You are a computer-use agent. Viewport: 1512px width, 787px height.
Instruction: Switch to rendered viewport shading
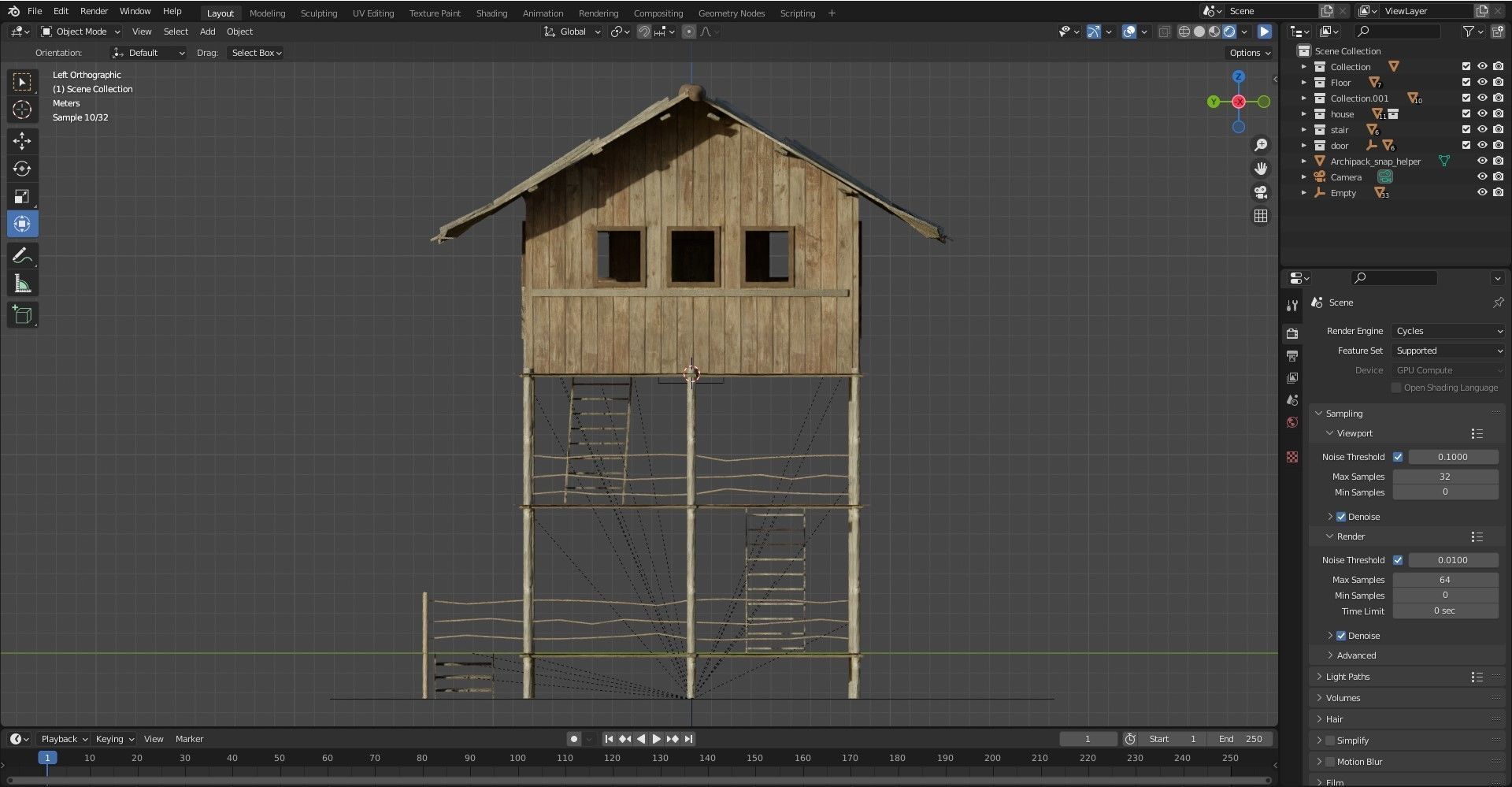pyautogui.click(x=1228, y=32)
